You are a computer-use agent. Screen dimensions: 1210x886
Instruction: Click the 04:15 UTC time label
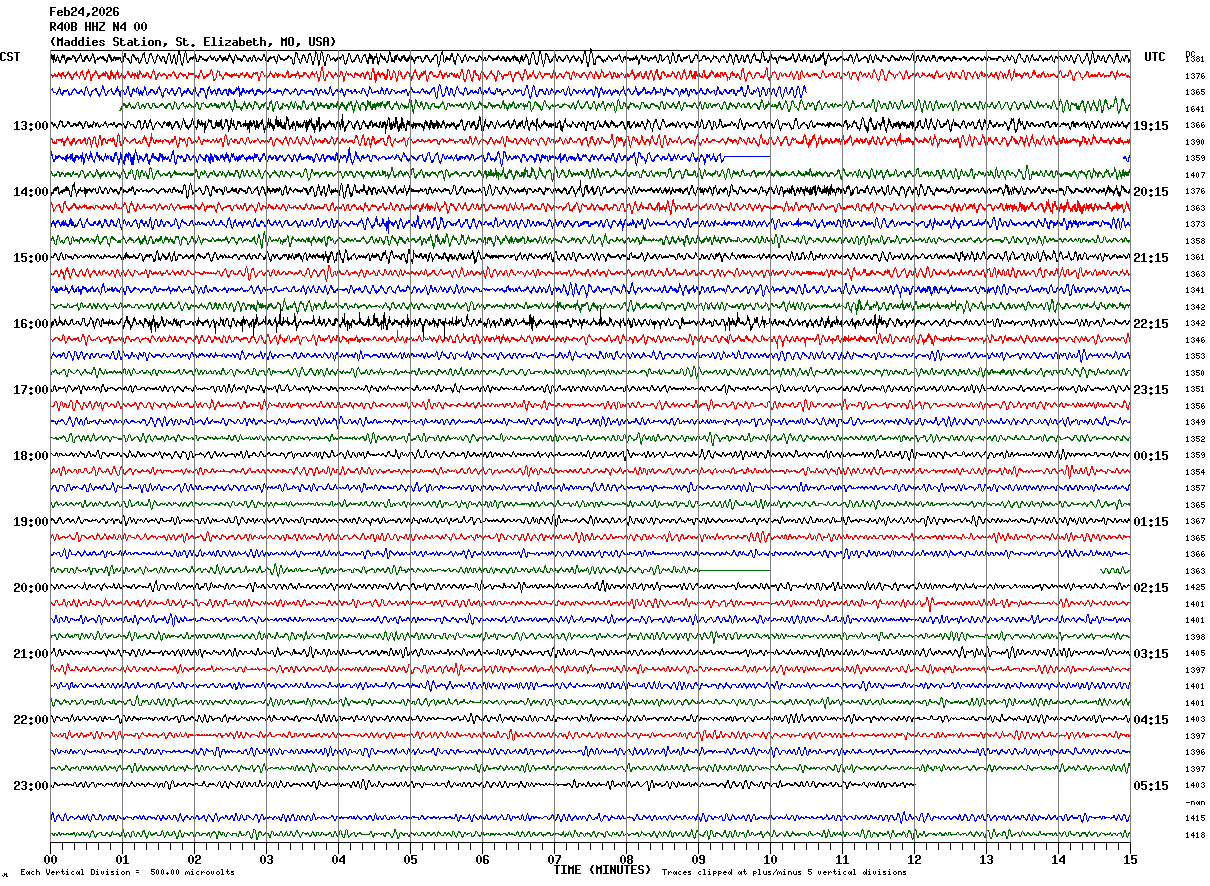point(1151,720)
